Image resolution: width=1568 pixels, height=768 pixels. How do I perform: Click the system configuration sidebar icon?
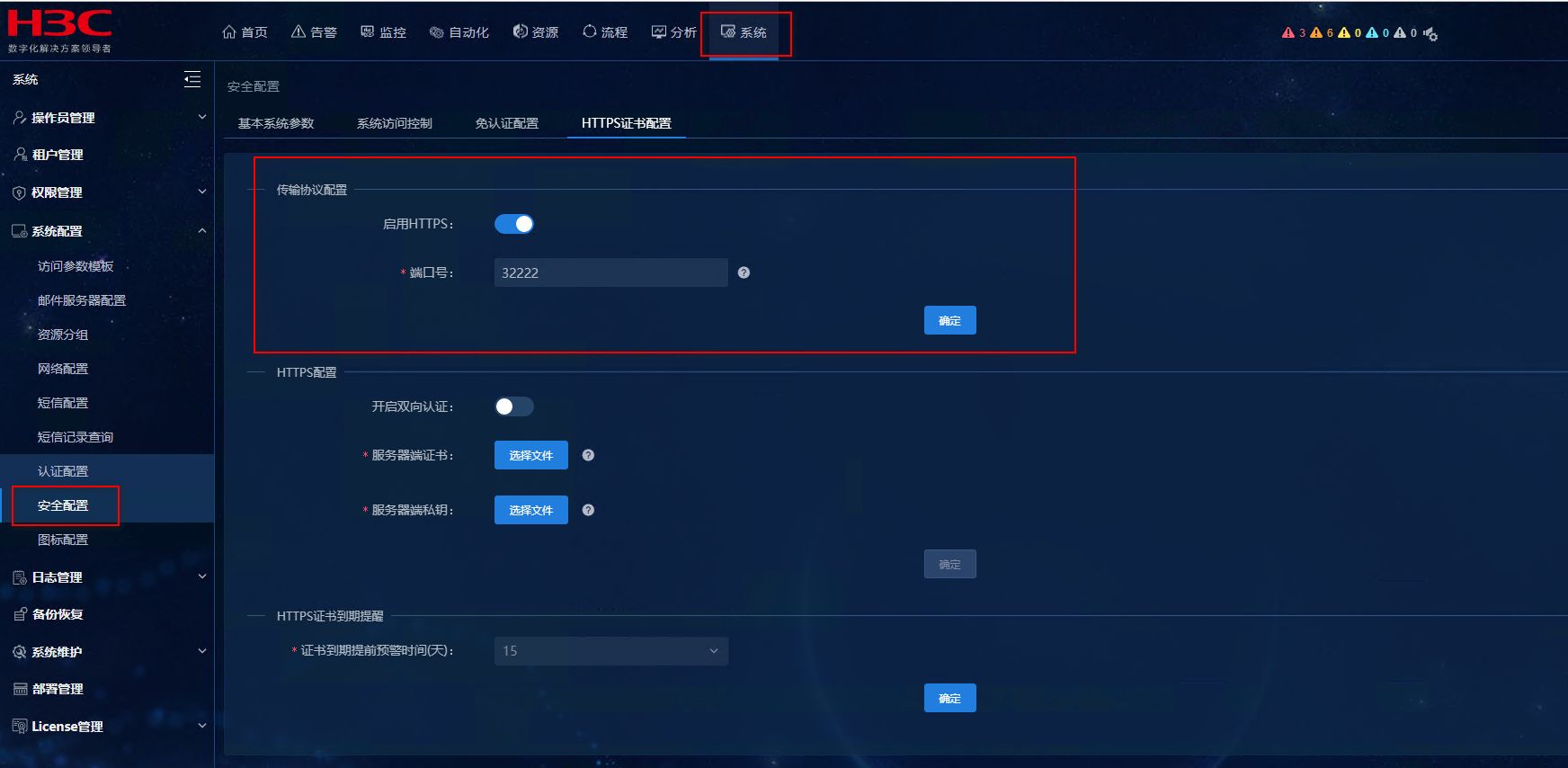(19, 231)
